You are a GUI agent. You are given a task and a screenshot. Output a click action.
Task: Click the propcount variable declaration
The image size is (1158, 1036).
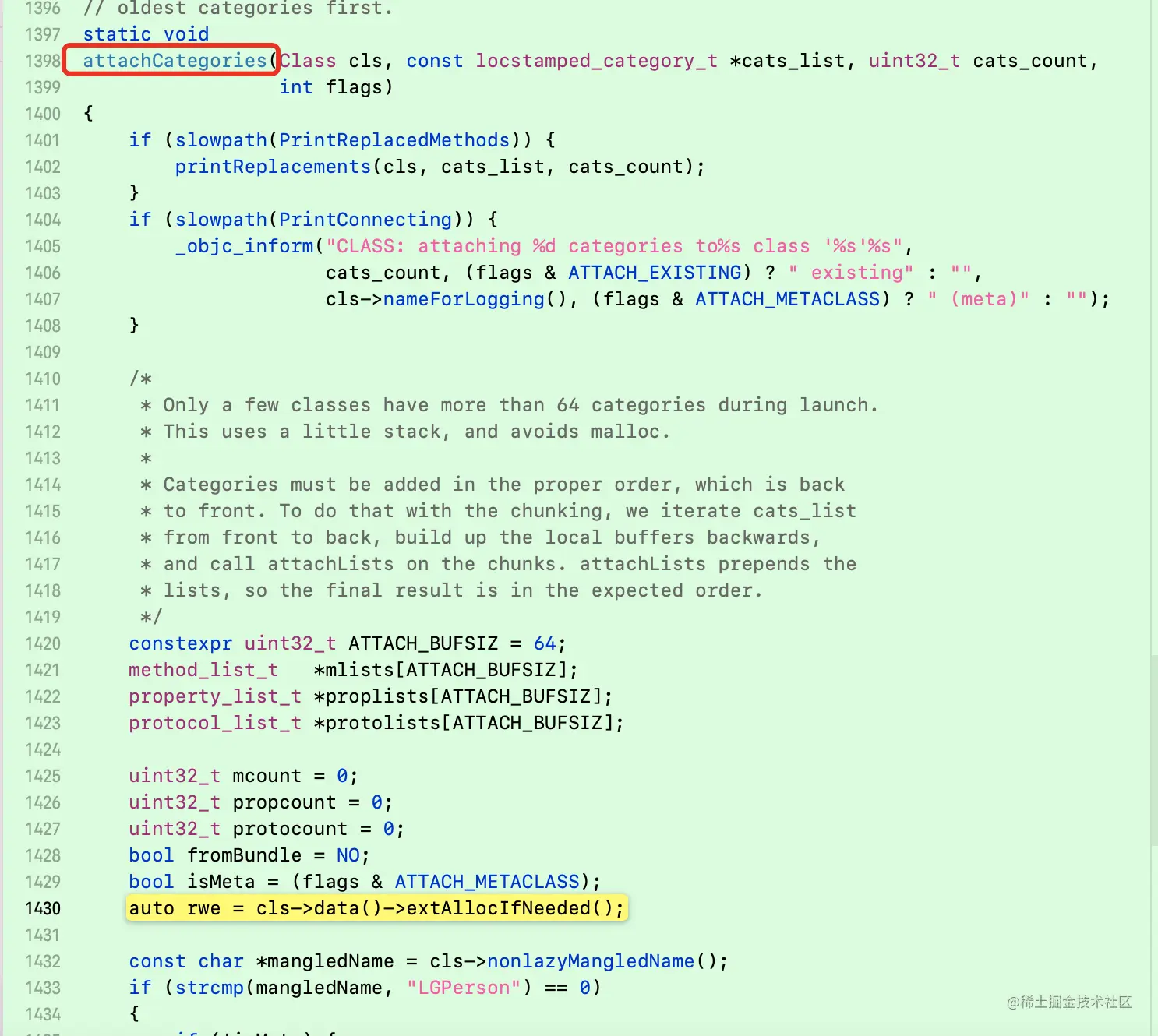(x=284, y=802)
